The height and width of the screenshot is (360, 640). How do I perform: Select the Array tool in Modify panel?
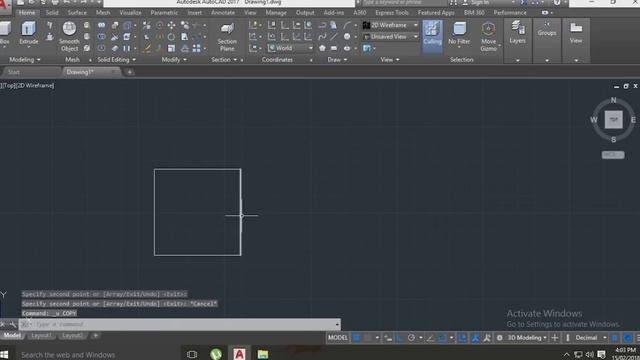click(197, 48)
